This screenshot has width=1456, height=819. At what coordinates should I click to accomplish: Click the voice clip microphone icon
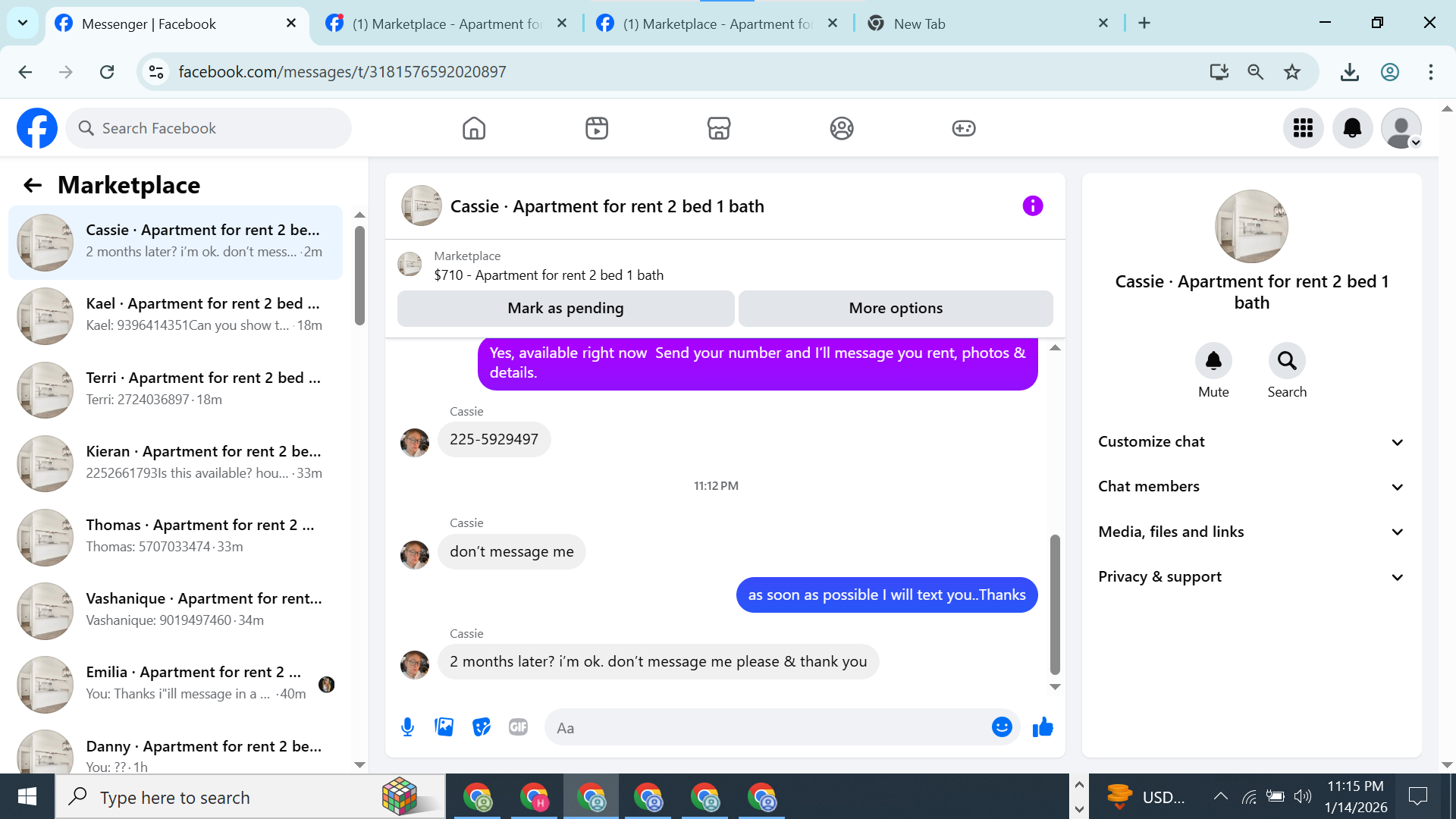click(407, 727)
